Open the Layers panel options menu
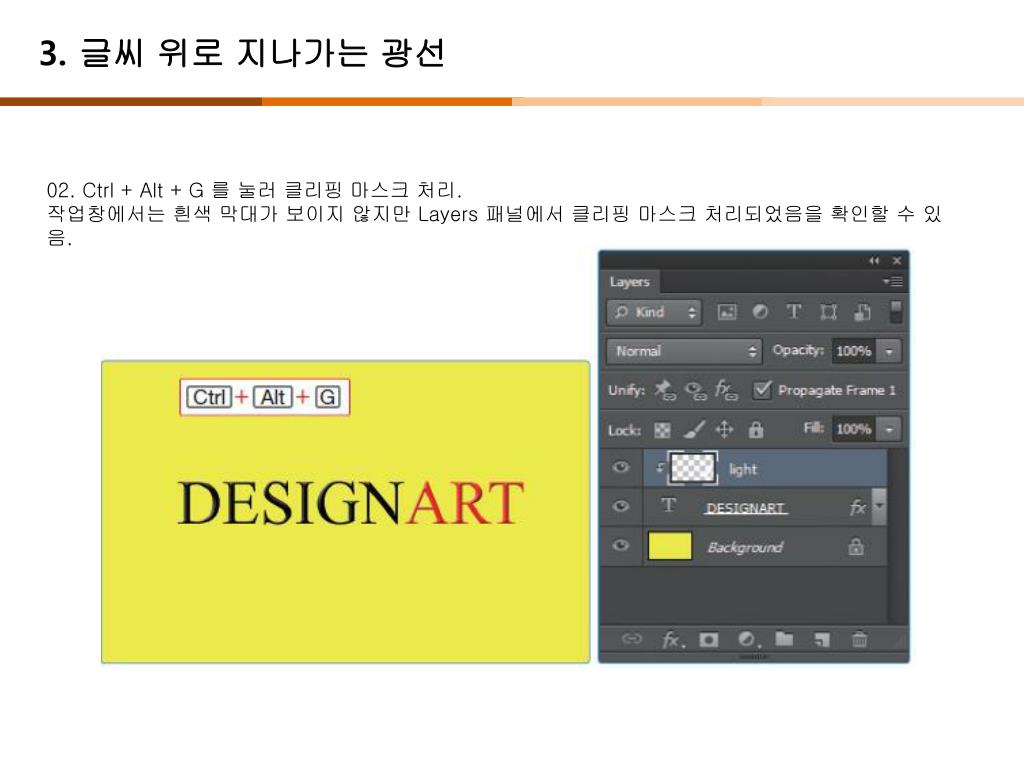 click(x=893, y=281)
